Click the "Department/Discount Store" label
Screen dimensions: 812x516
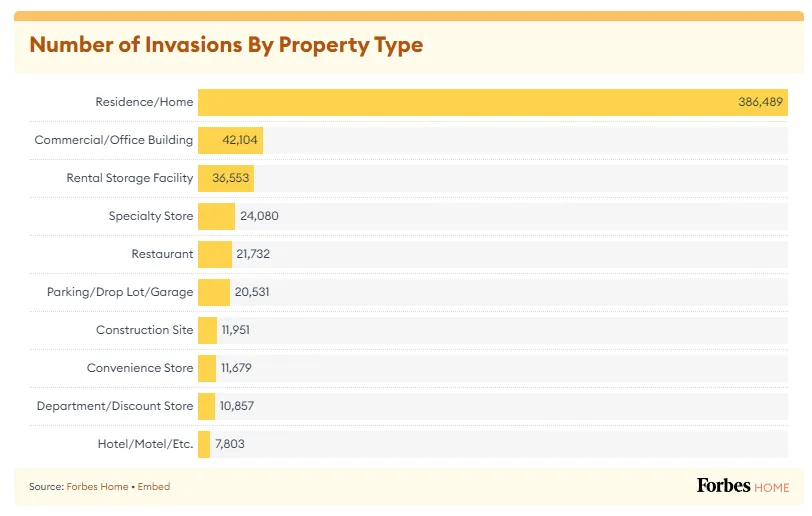point(114,406)
